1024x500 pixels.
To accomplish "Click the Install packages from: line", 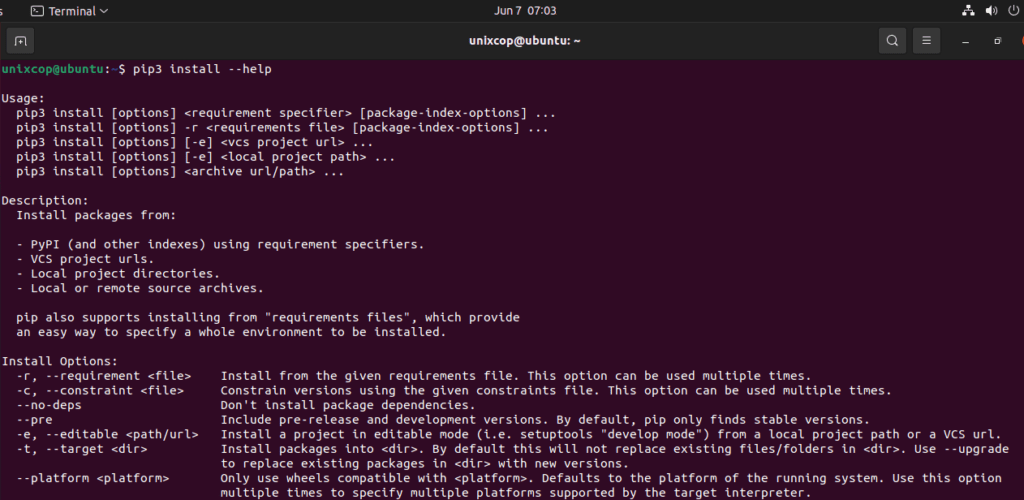I will [x=96, y=215].
